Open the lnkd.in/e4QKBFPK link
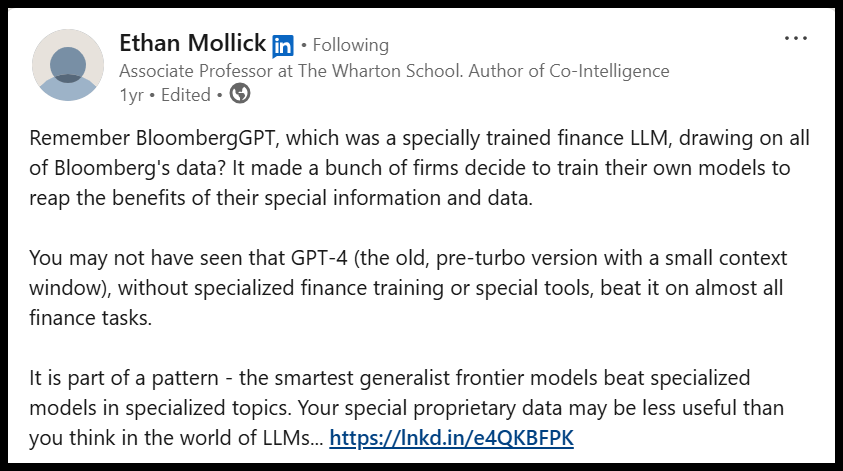 [451, 438]
